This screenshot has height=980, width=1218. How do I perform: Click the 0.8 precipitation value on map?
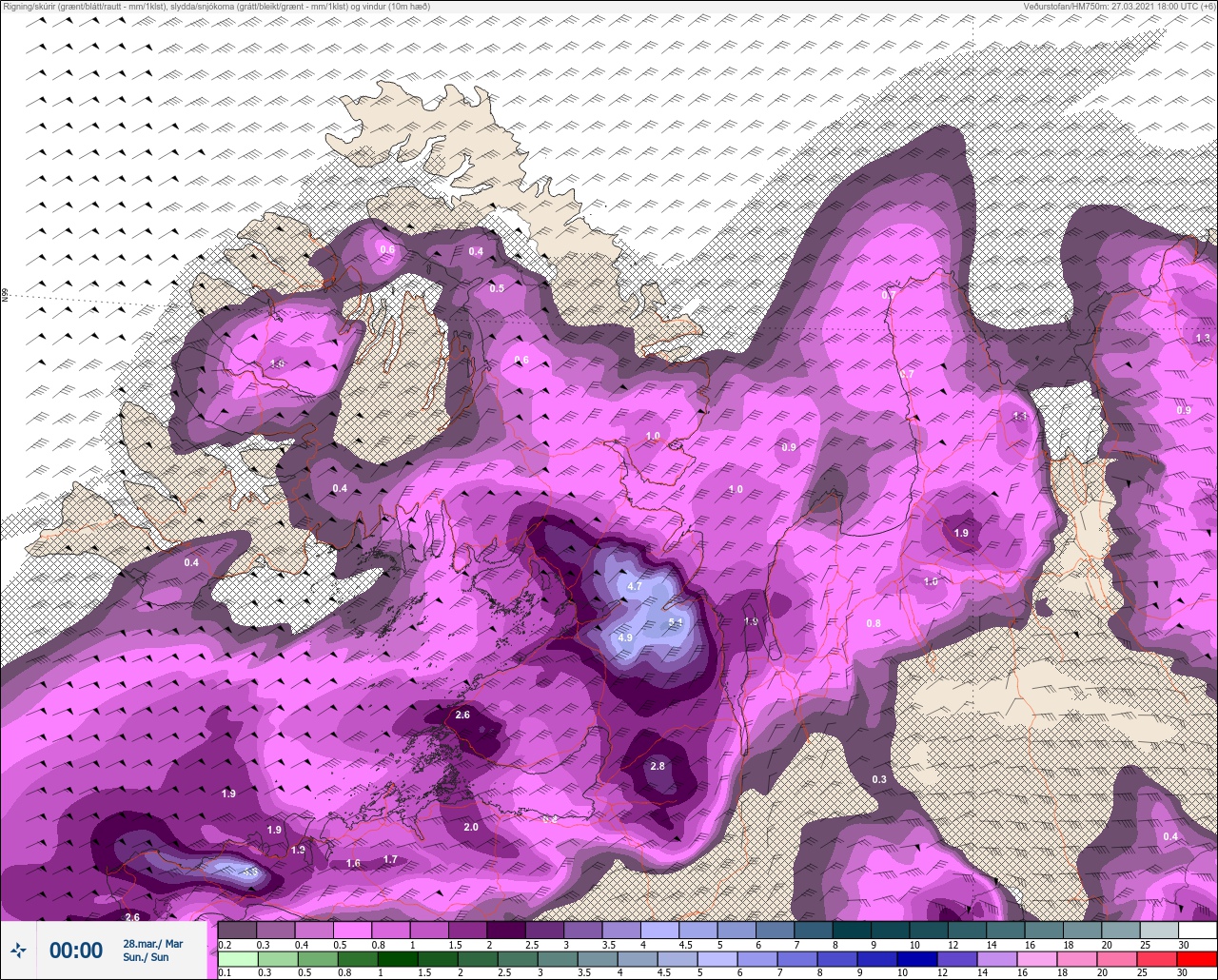click(874, 624)
